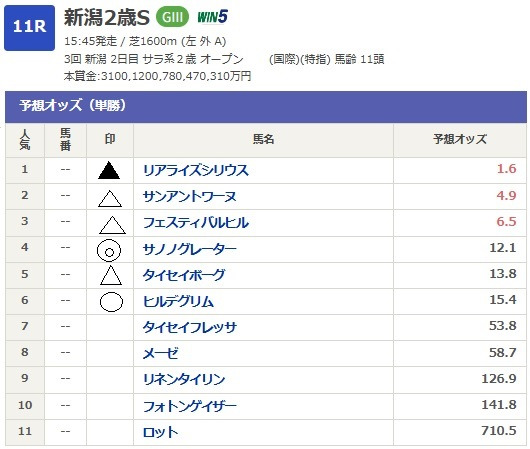Click double circle mark for サノノグレーター
The height and width of the screenshot is (449, 530).
[109, 251]
